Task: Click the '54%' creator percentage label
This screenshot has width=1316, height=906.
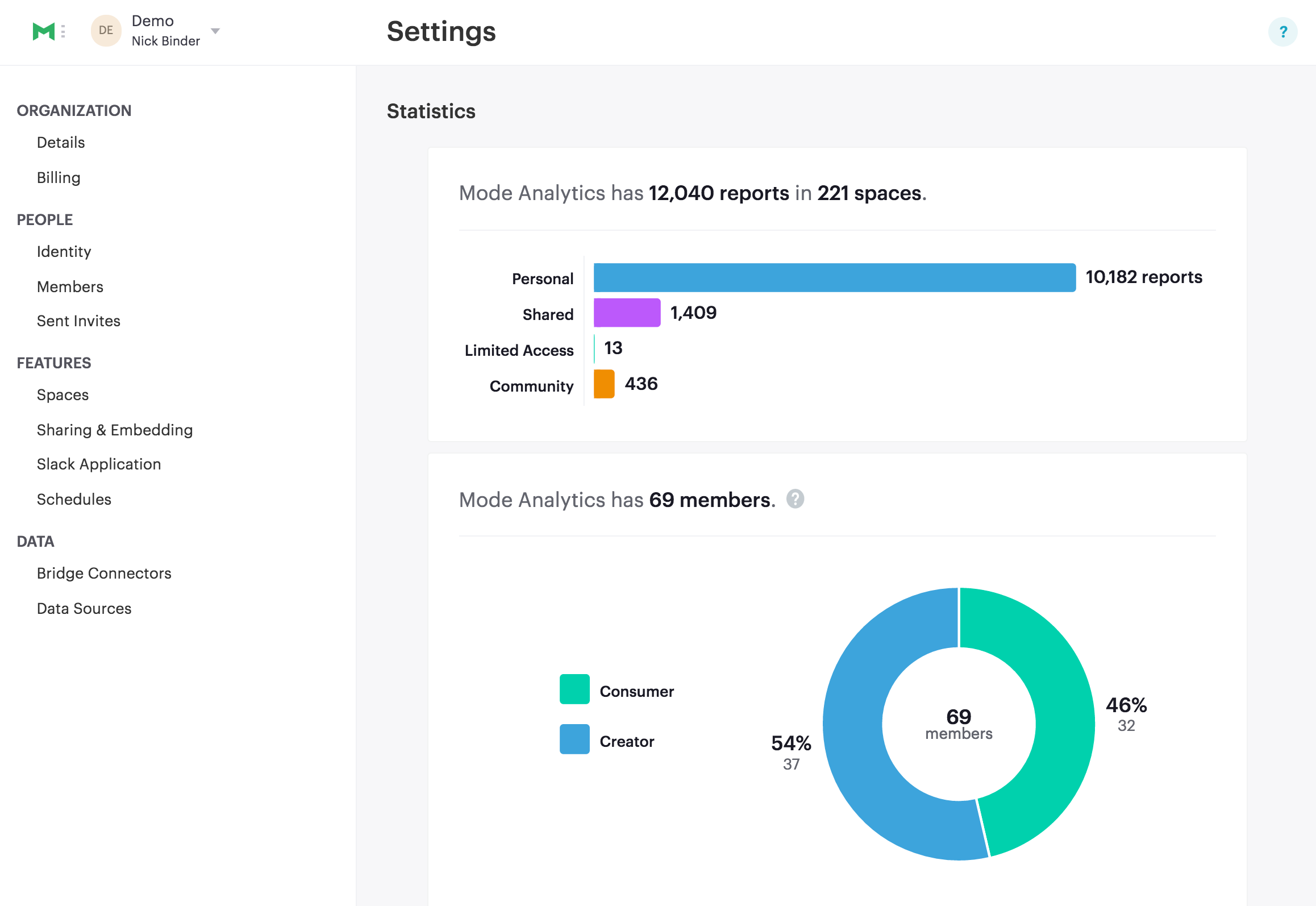Action: [x=791, y=743]
